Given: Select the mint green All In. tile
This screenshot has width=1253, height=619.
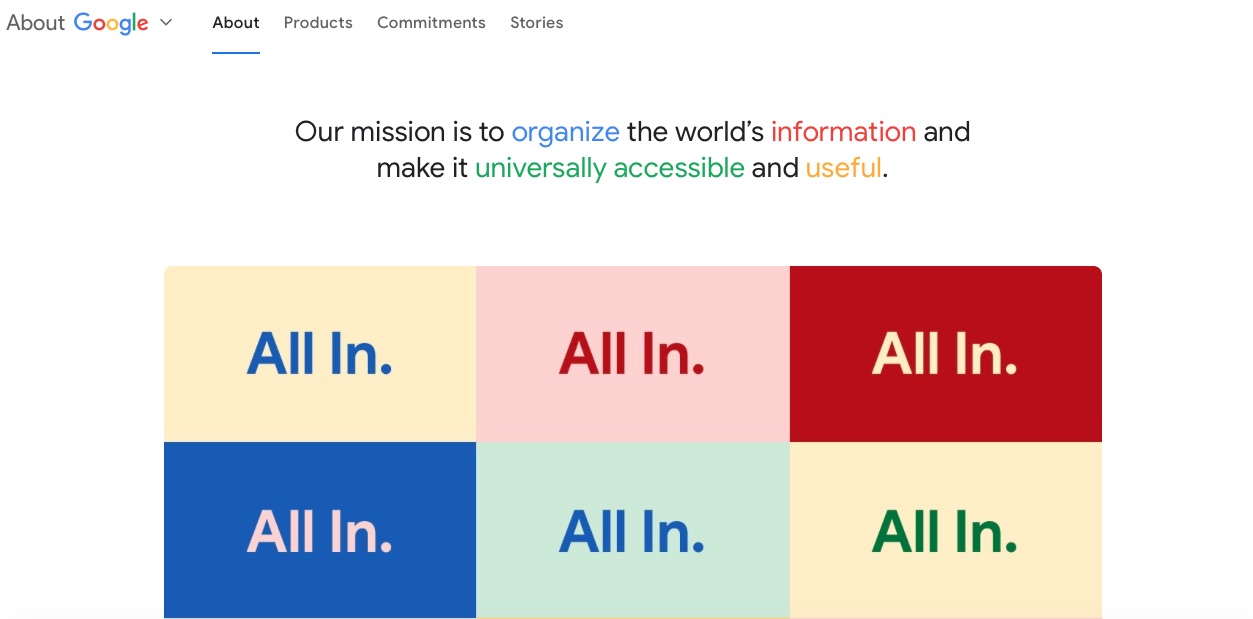Looking at the screenshot, I should click(633, 530).
